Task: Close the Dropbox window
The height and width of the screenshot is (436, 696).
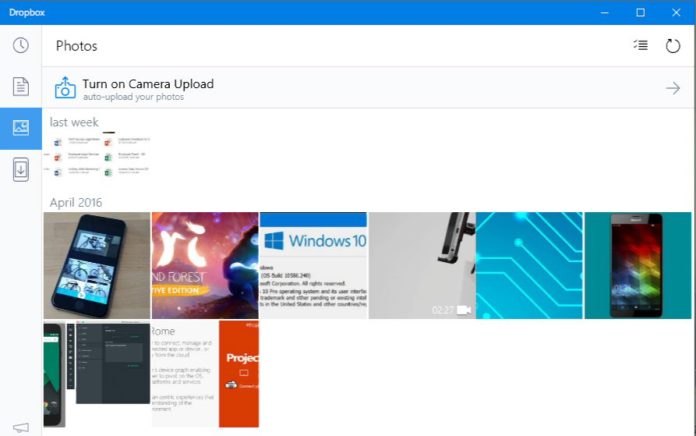Action: pos(676,12)
